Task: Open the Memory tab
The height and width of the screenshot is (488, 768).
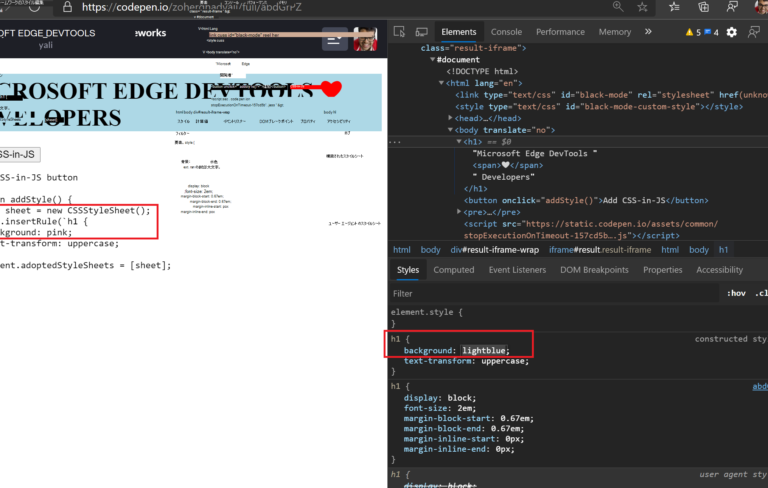Action: pos(614,32)
